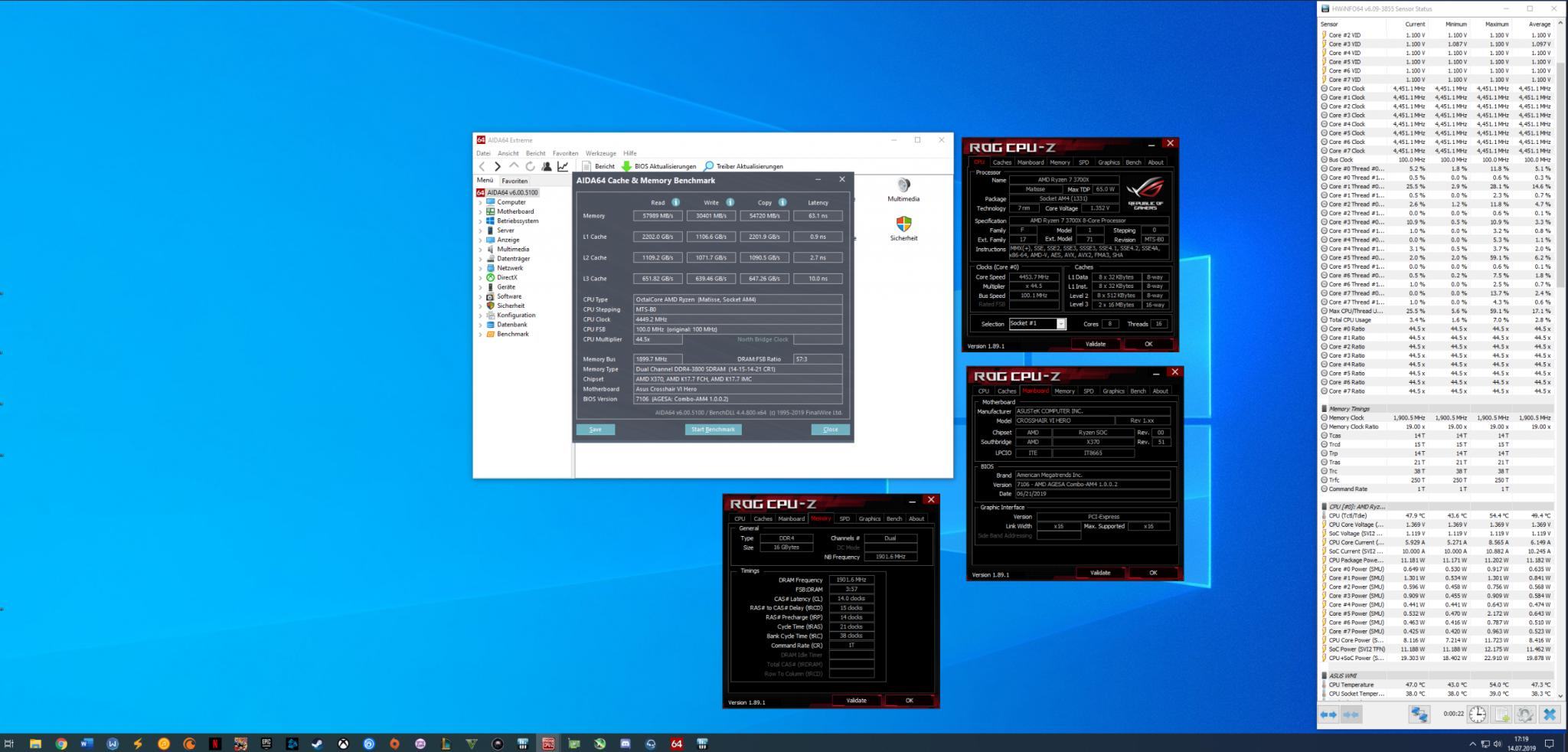Expand the Motherboard tree node

click(481, 211)
